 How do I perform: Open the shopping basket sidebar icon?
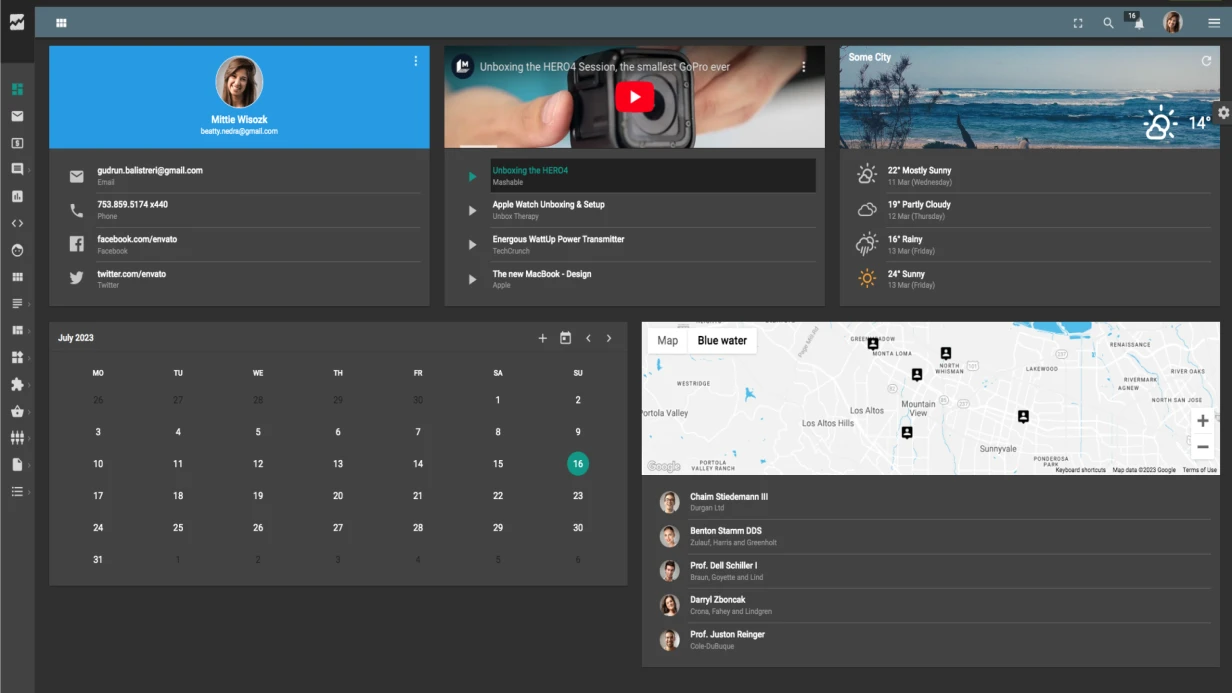pyautogui.click(x=17, y=411)
